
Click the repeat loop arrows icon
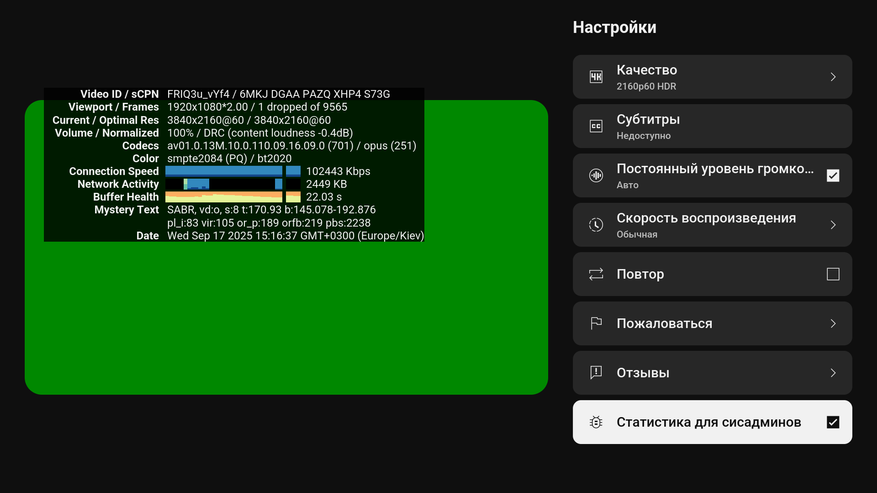click(596, 274)
